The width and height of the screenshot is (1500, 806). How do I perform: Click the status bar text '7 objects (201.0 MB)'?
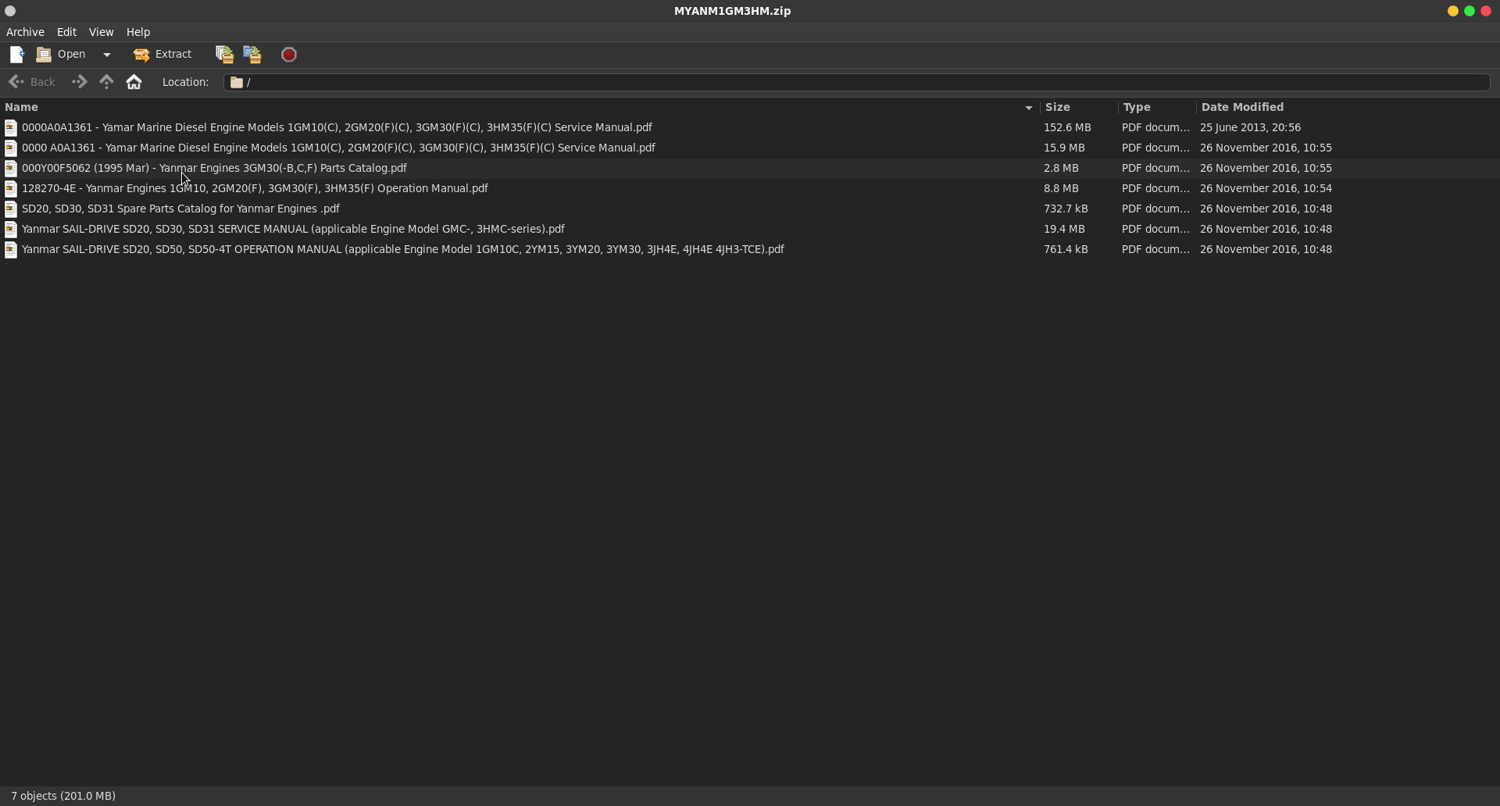(63, 796)
